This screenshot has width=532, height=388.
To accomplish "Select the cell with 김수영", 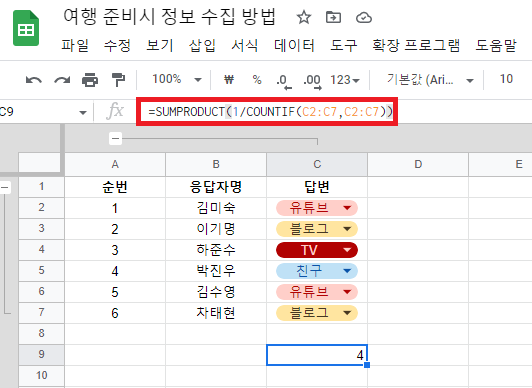I will 216,292.
